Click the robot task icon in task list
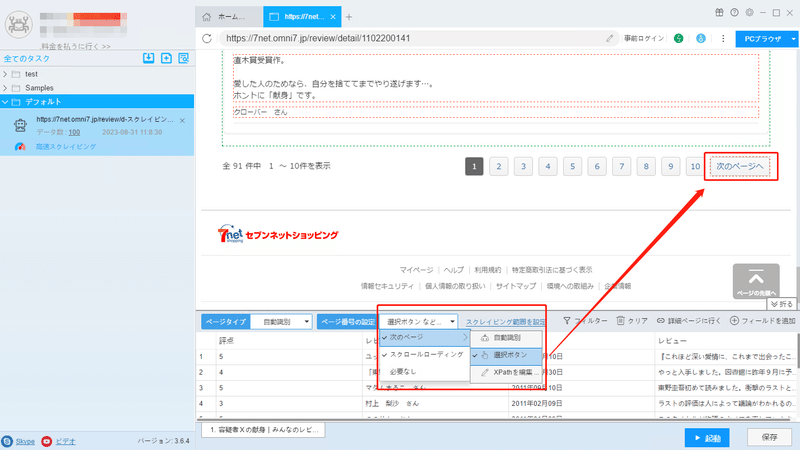 tap(20, 125)
